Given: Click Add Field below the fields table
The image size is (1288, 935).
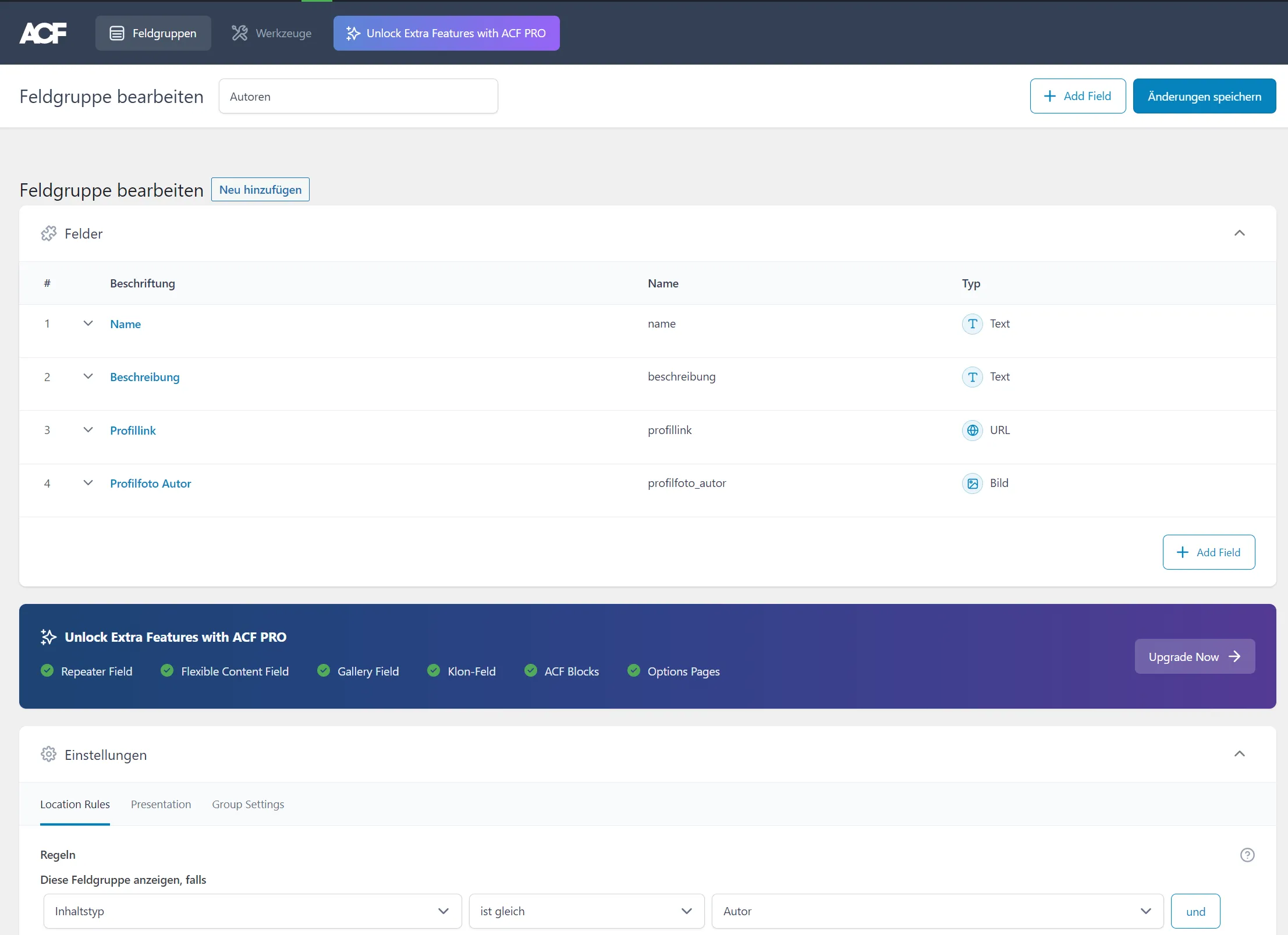Looking at the screenshot, I should [1209, 552].
